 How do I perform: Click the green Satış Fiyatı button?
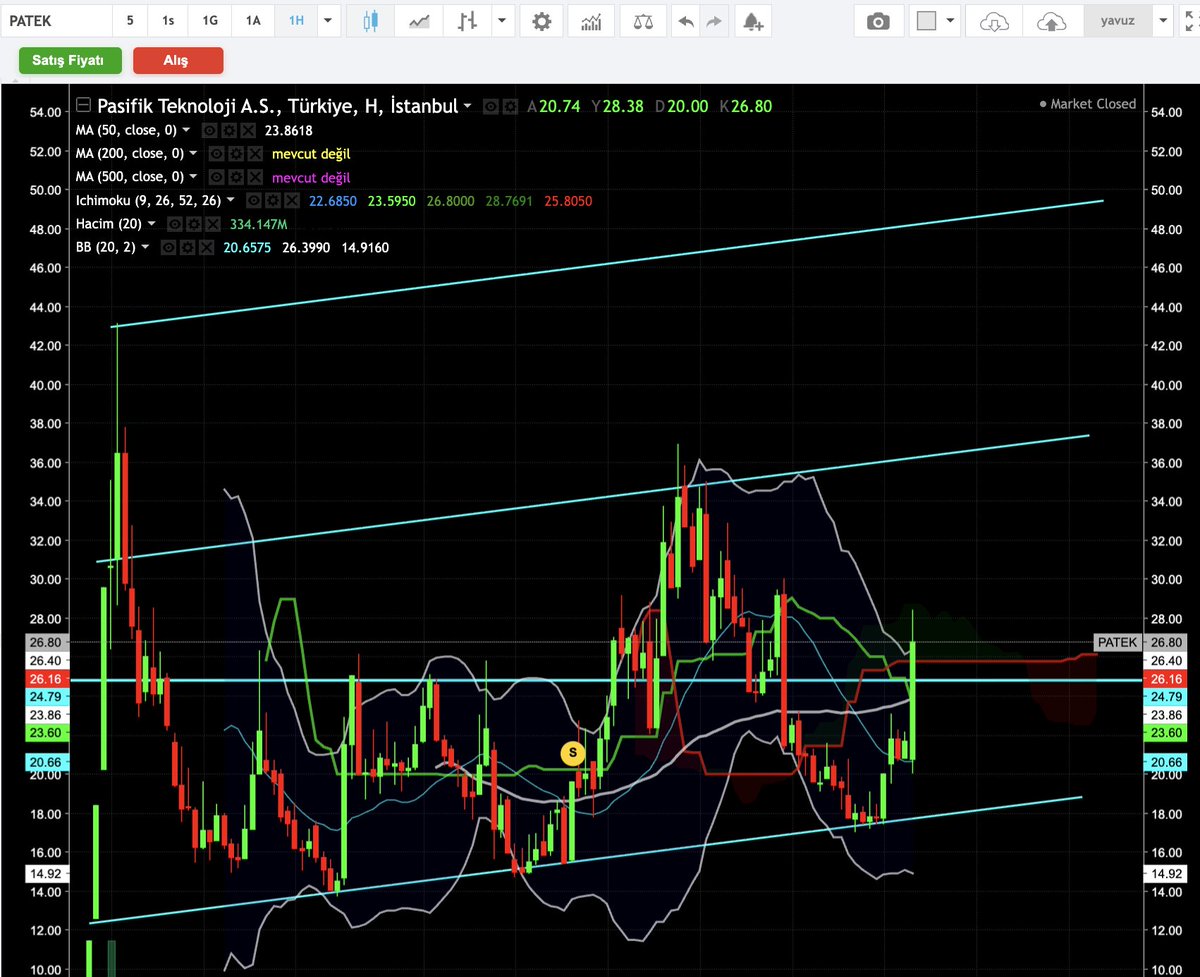(69, 61)
